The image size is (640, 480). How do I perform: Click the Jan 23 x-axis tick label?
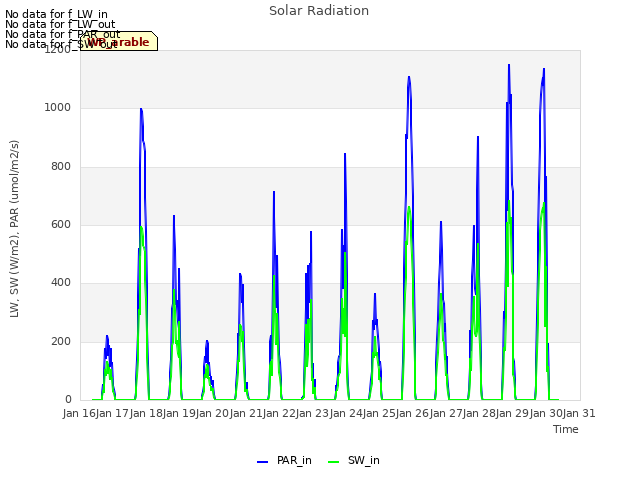point(313,413)
